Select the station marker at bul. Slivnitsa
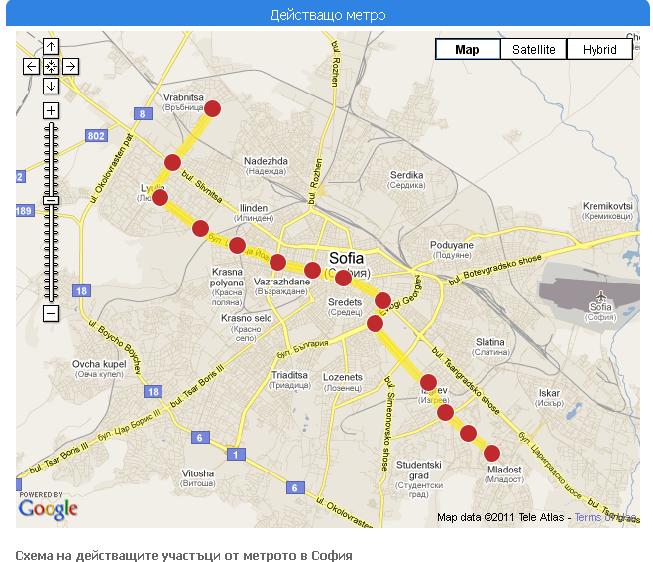 (x=172, y=162)
